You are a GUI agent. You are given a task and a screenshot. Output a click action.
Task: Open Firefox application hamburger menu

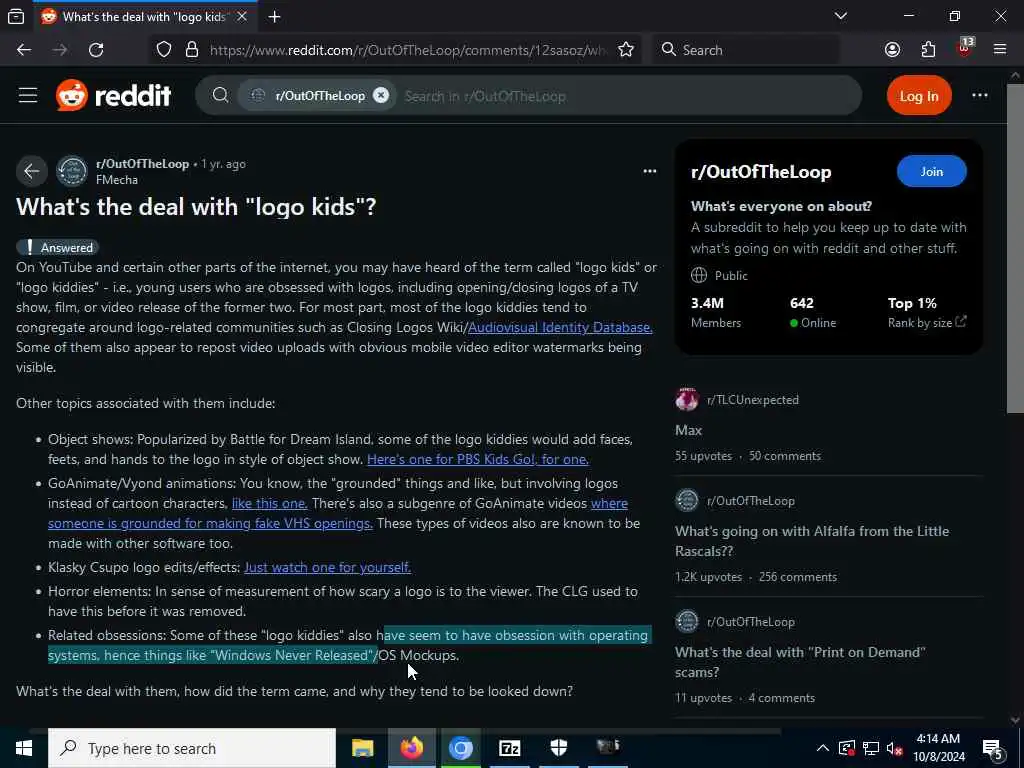(x=1000, y=50)
